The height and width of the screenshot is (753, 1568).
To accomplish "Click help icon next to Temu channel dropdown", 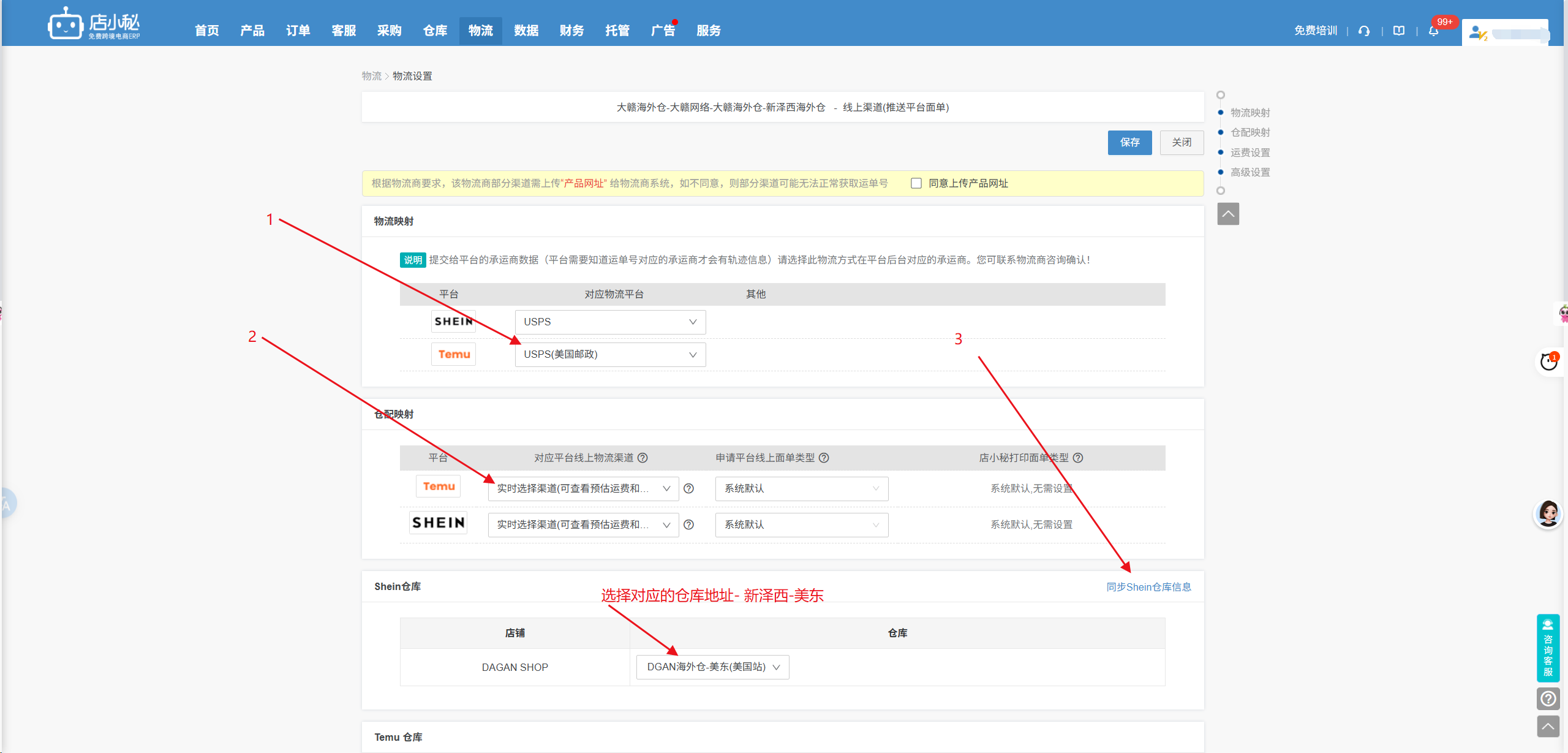I will 688,488.
